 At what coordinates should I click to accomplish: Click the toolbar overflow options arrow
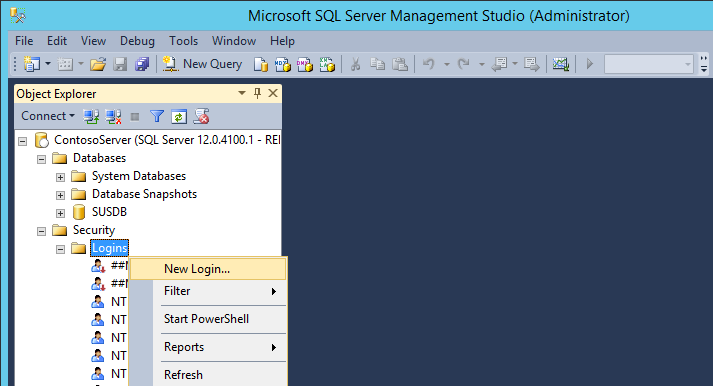[704, 65]
